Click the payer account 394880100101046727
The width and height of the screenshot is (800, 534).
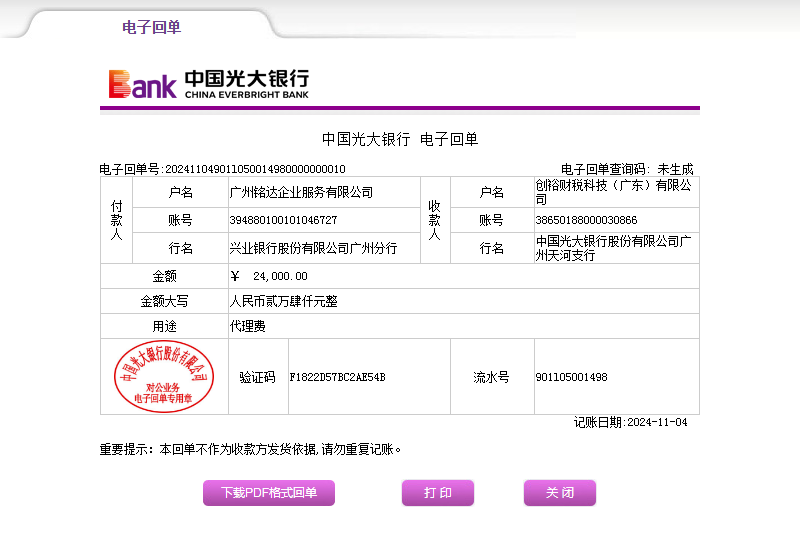[283, 220]
